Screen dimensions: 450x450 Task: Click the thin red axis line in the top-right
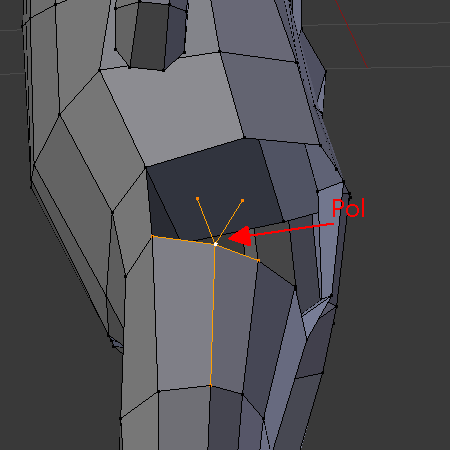coord(352,33)
